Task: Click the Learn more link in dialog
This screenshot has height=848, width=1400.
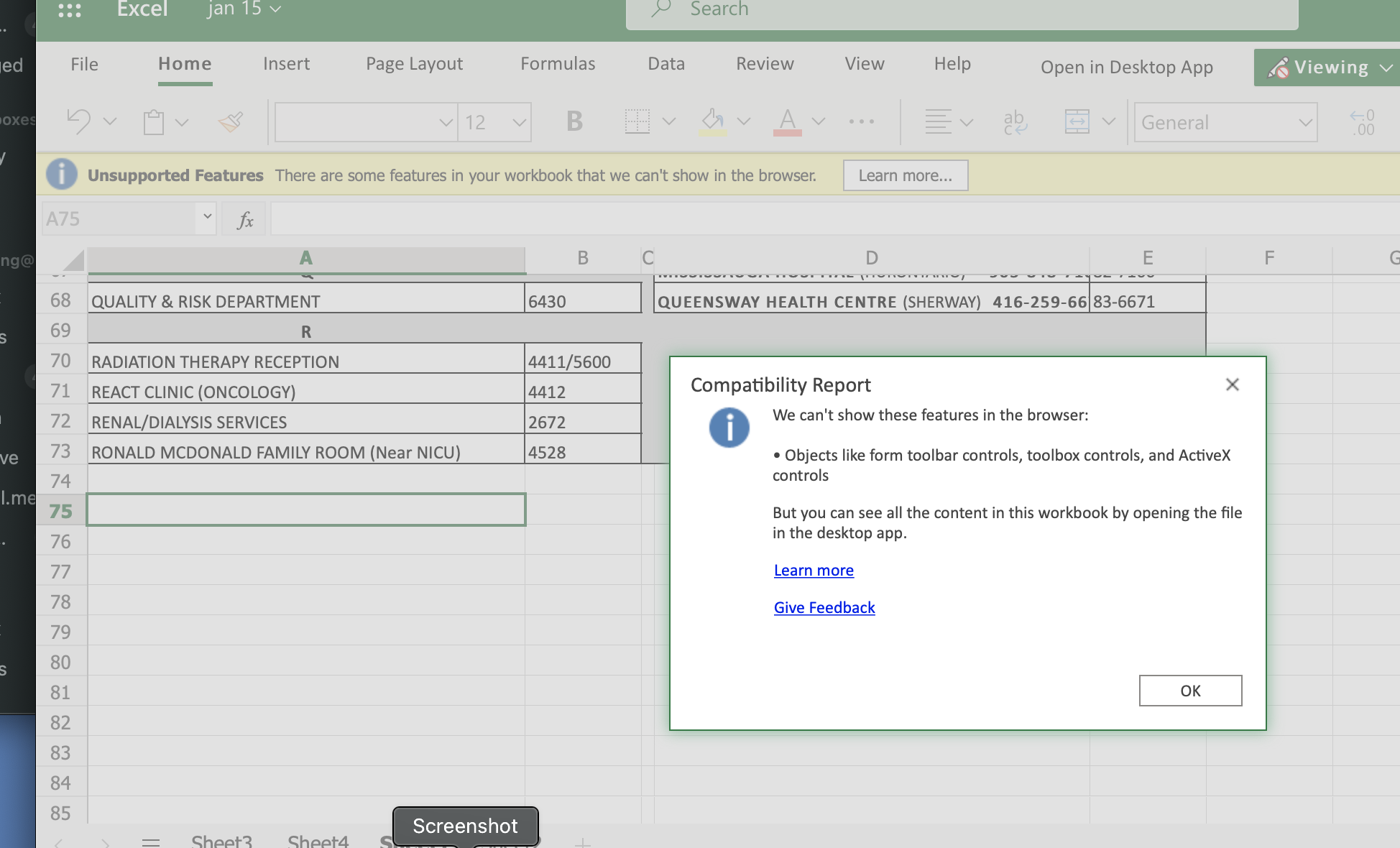Action: 814,570
